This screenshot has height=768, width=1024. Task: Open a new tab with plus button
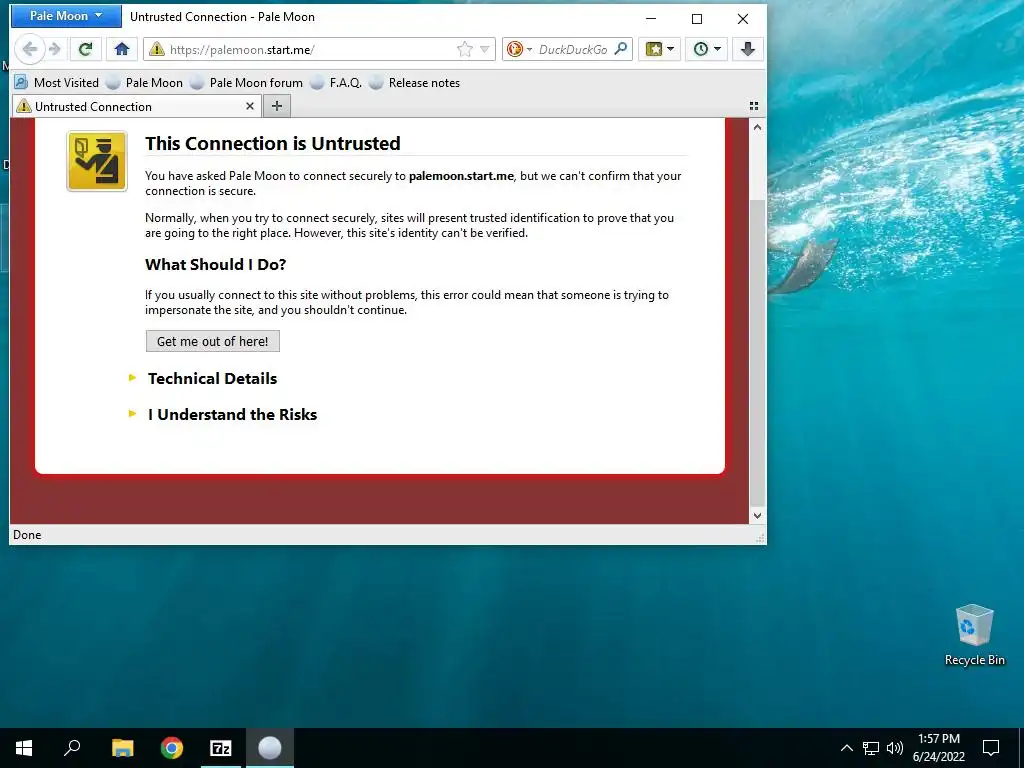pos(277,106)
